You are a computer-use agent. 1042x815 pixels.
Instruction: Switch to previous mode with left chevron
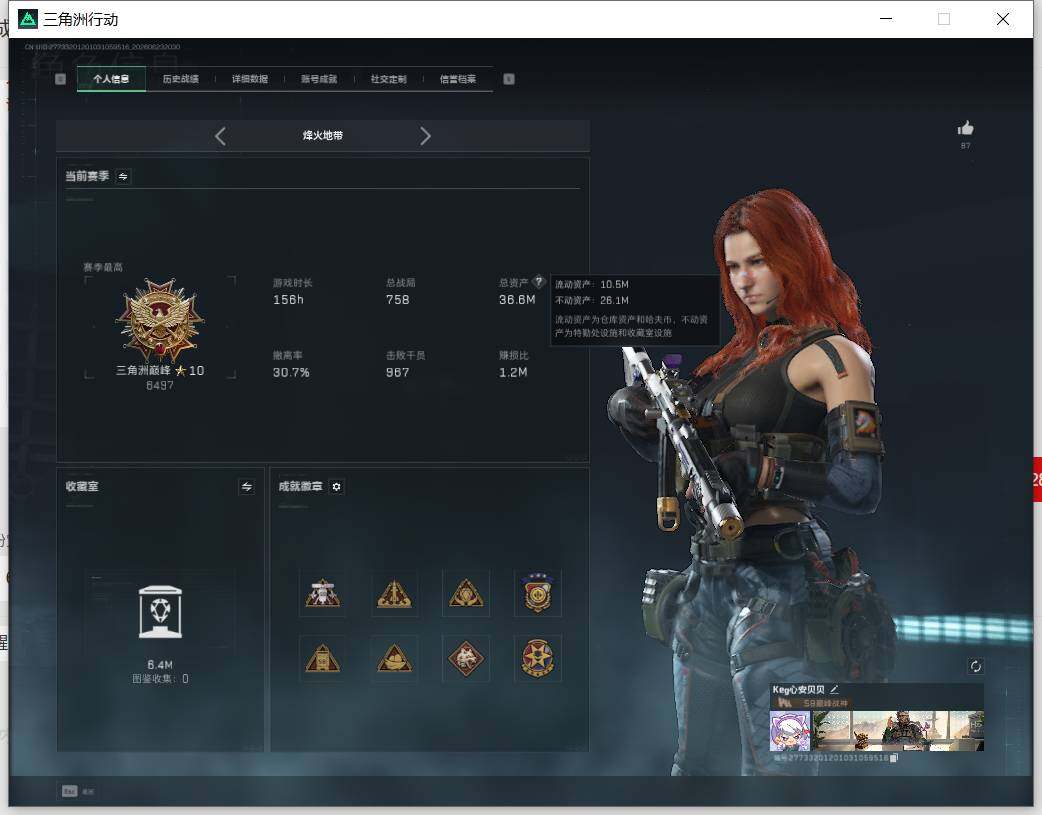tap(221, 136)
